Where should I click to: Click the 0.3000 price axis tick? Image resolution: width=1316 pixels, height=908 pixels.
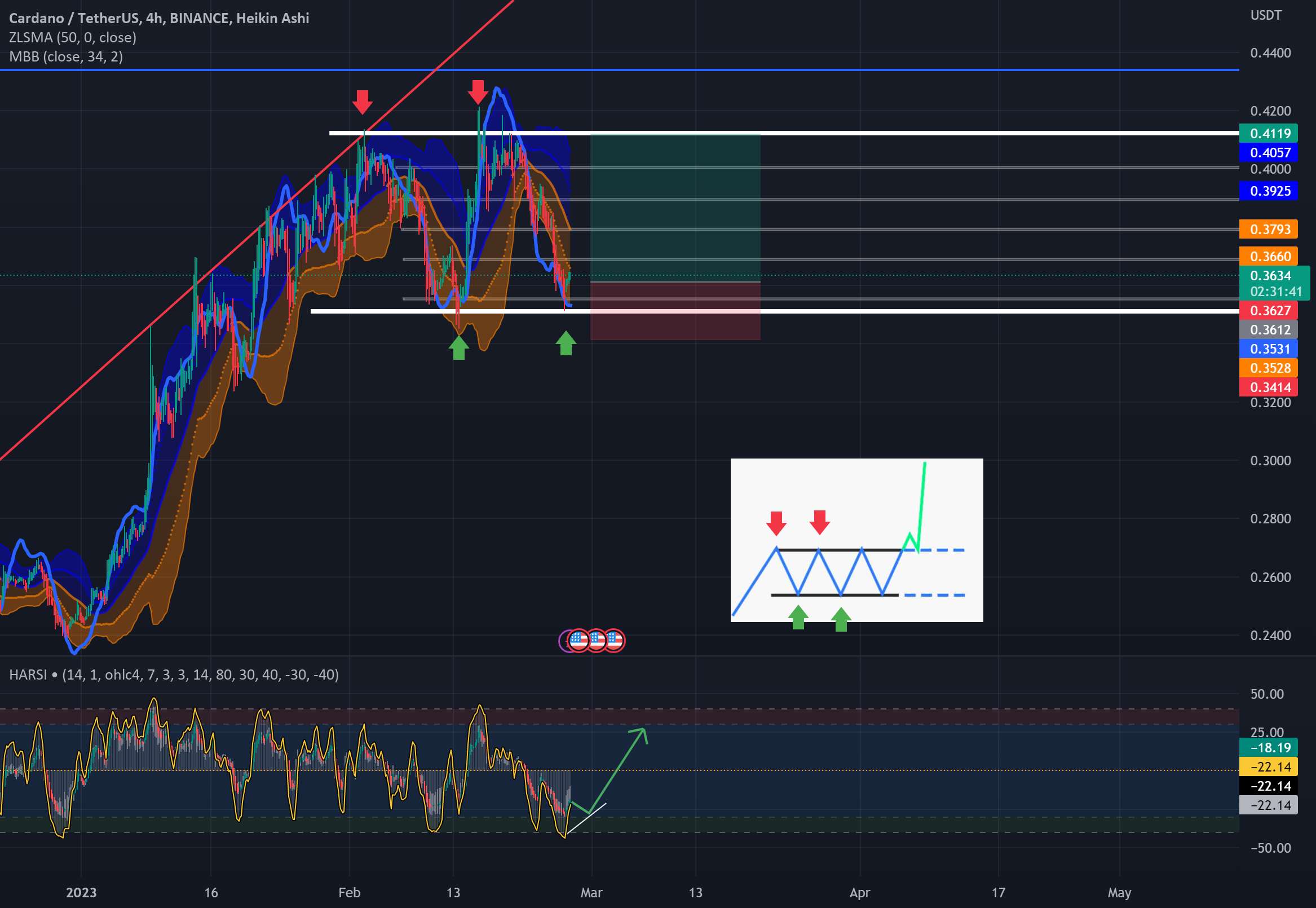(1270, 460)
